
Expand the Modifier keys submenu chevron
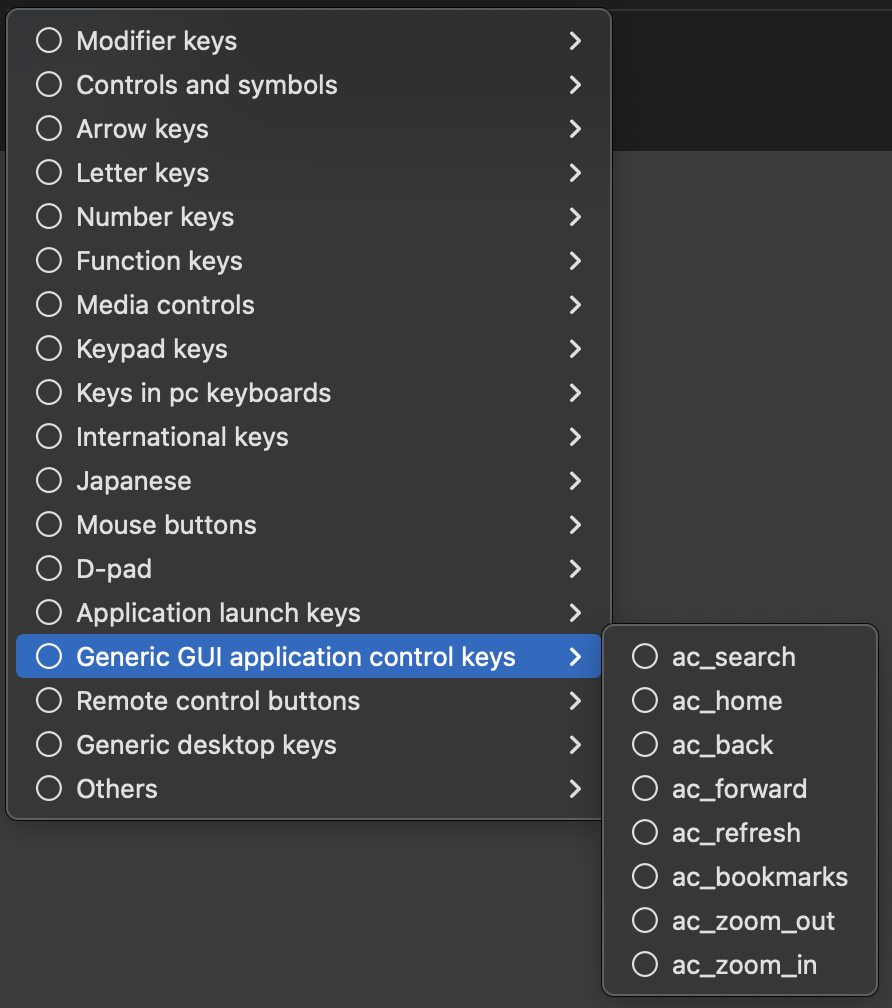(575, 41)
